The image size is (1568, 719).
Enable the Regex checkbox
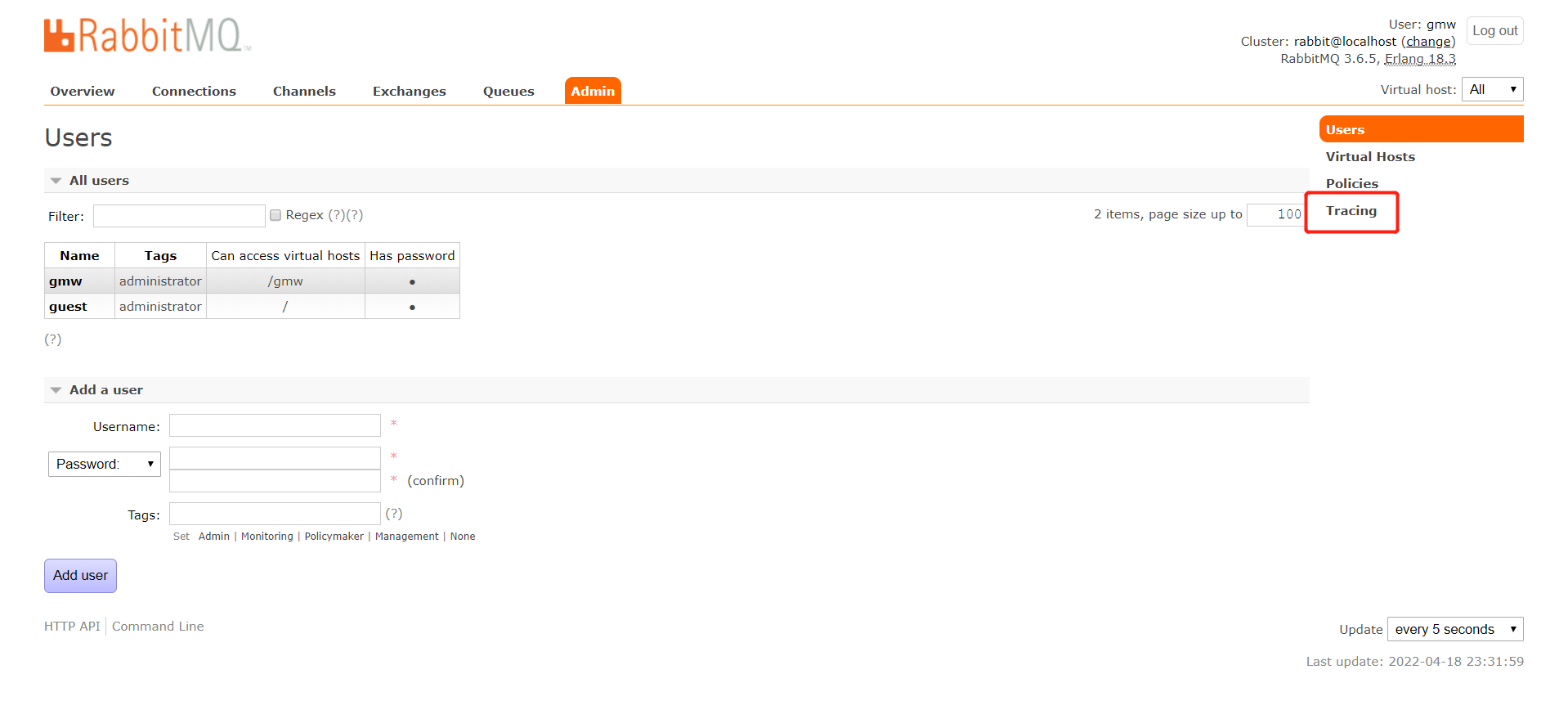pyautogui.click(x=276, y=215)
